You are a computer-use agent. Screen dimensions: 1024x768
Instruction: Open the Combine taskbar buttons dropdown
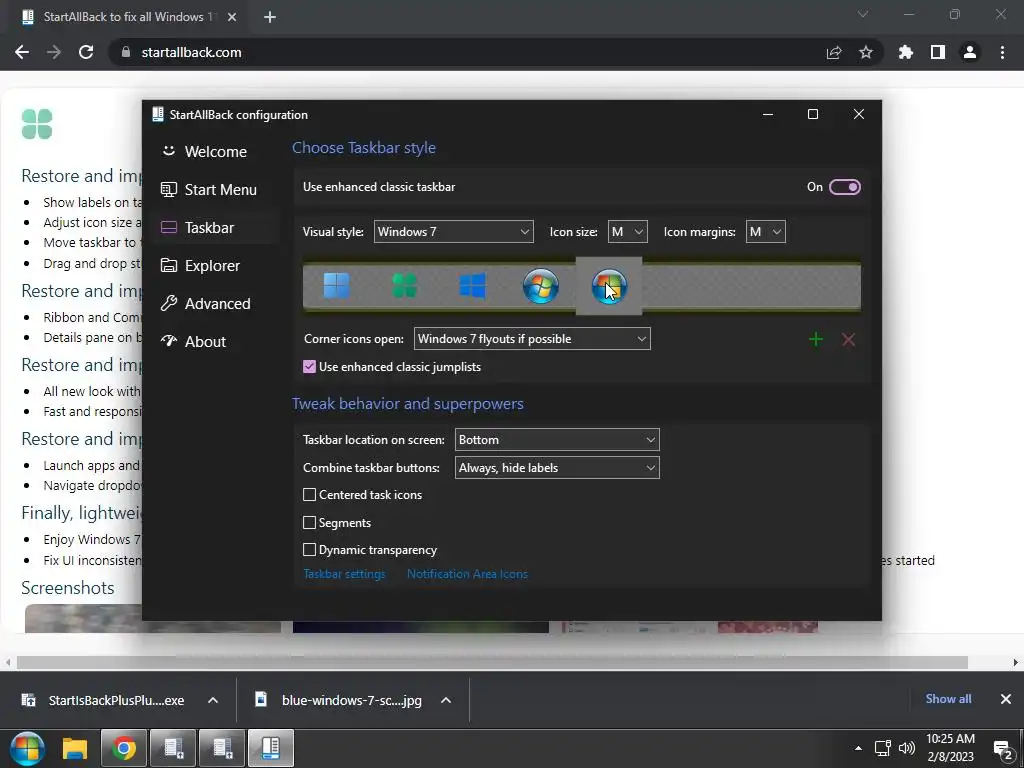coord(557,468)
